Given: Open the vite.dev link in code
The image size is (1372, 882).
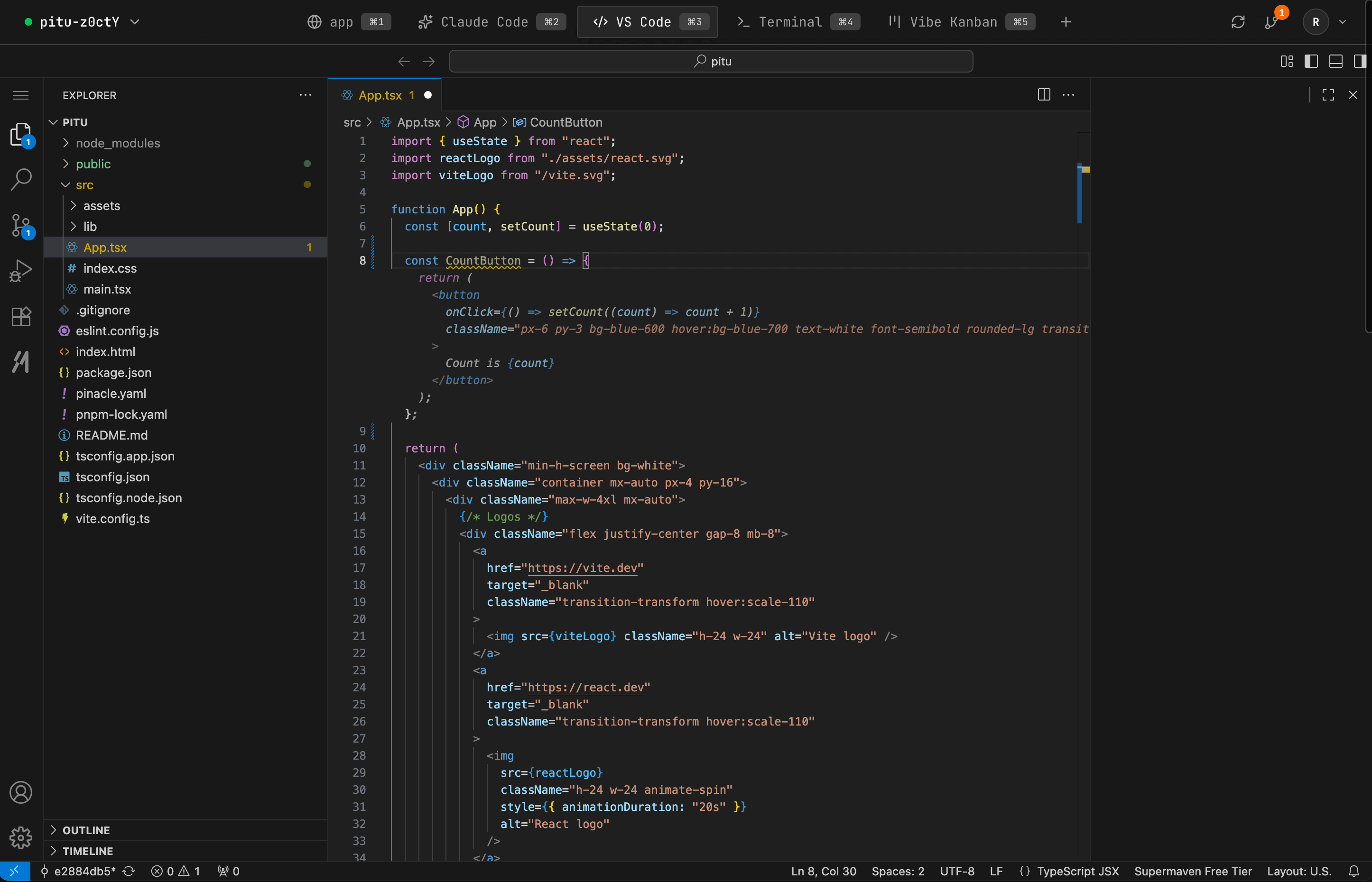Looking at the screenshot, I should click(582, 568).
